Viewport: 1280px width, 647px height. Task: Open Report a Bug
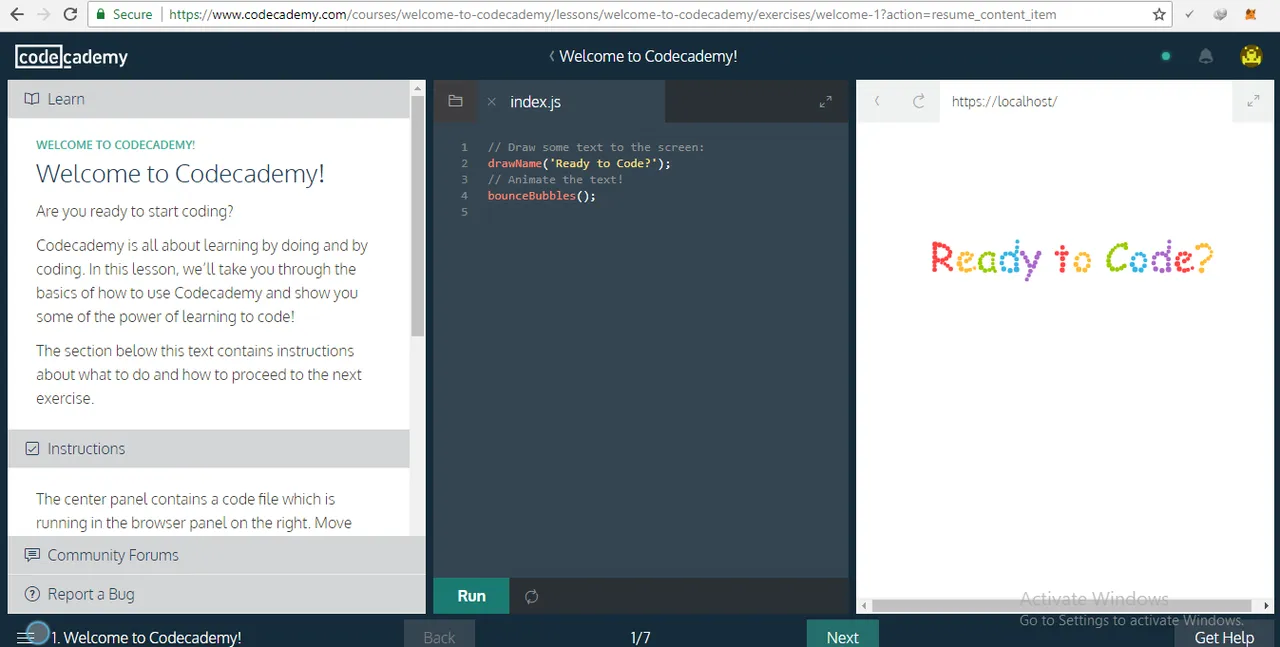tap(216, 594)
